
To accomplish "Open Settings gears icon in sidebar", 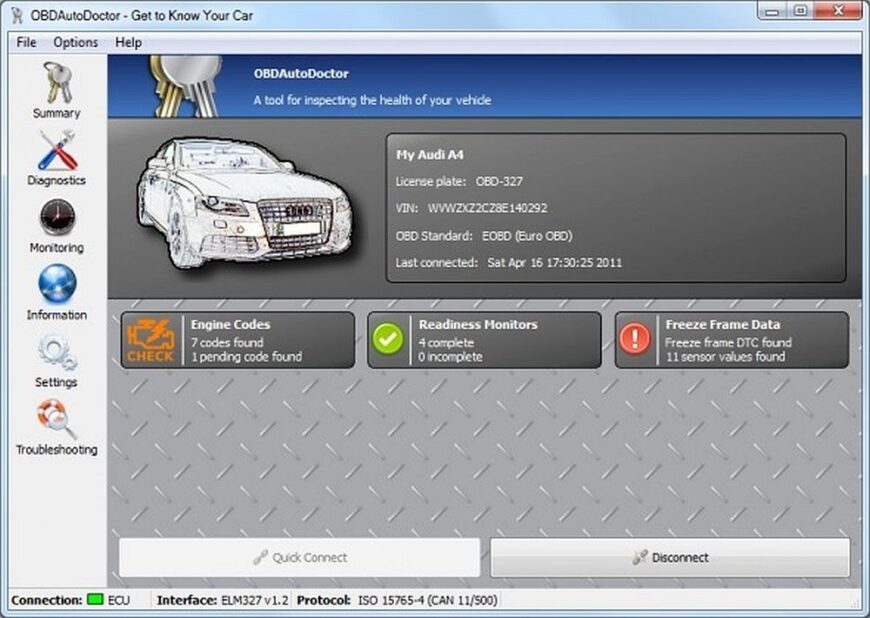I will [x=56, y=352].
